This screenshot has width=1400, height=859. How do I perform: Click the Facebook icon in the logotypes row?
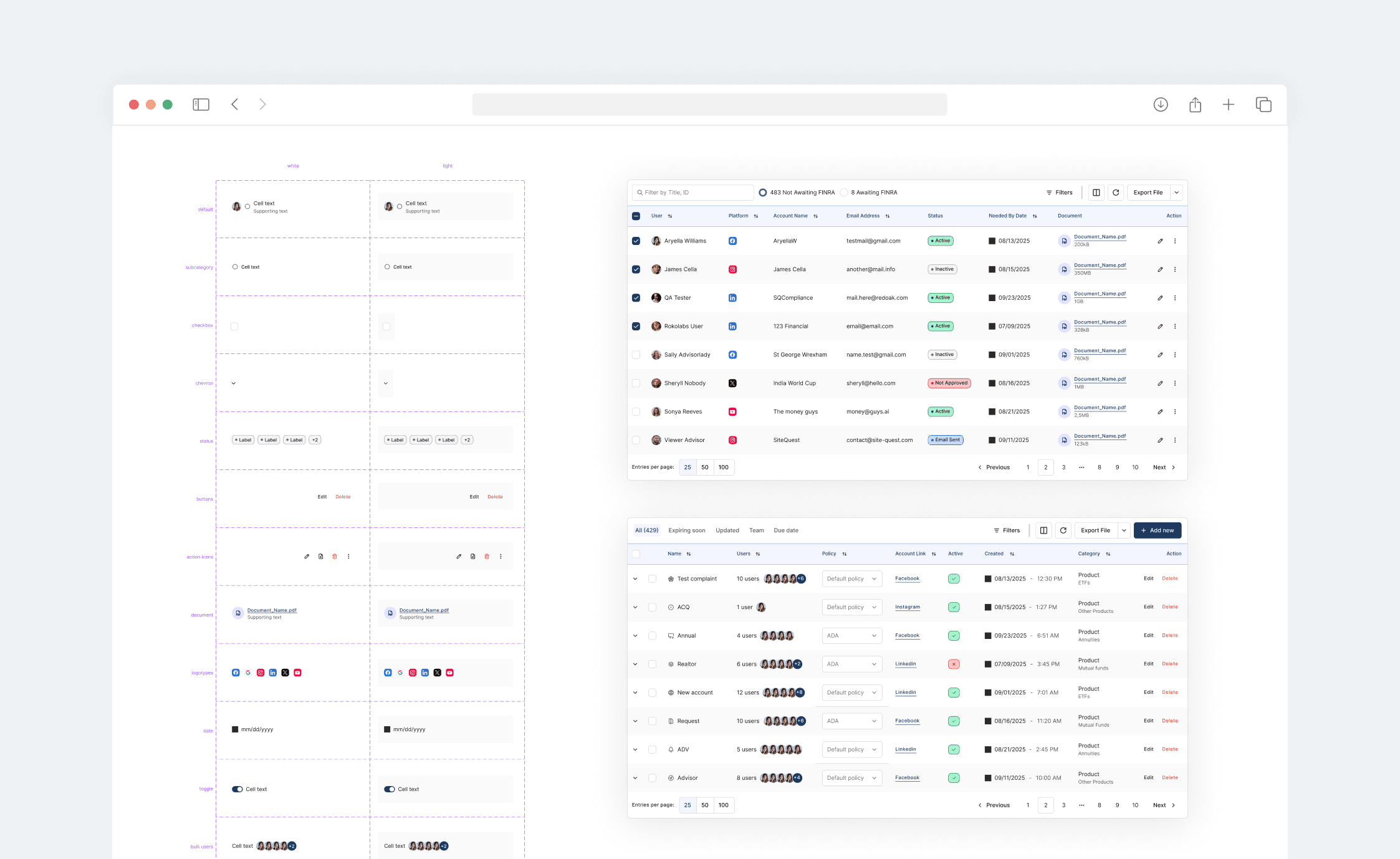click(236, 673)
